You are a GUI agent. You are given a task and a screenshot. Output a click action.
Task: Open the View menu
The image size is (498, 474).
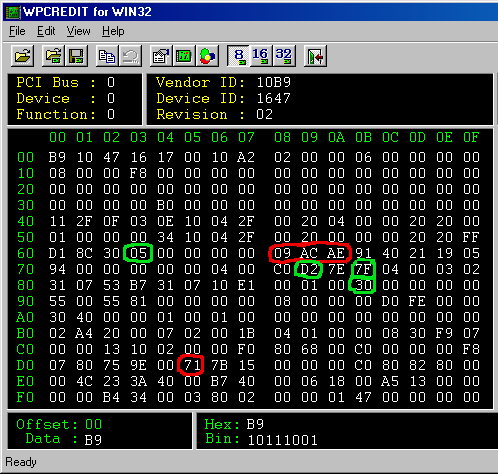click(x=78, y=31)
